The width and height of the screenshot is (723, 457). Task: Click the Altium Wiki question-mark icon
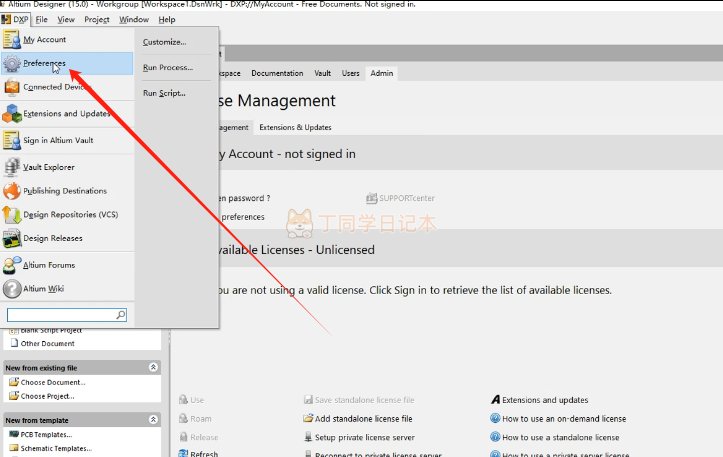12,289
